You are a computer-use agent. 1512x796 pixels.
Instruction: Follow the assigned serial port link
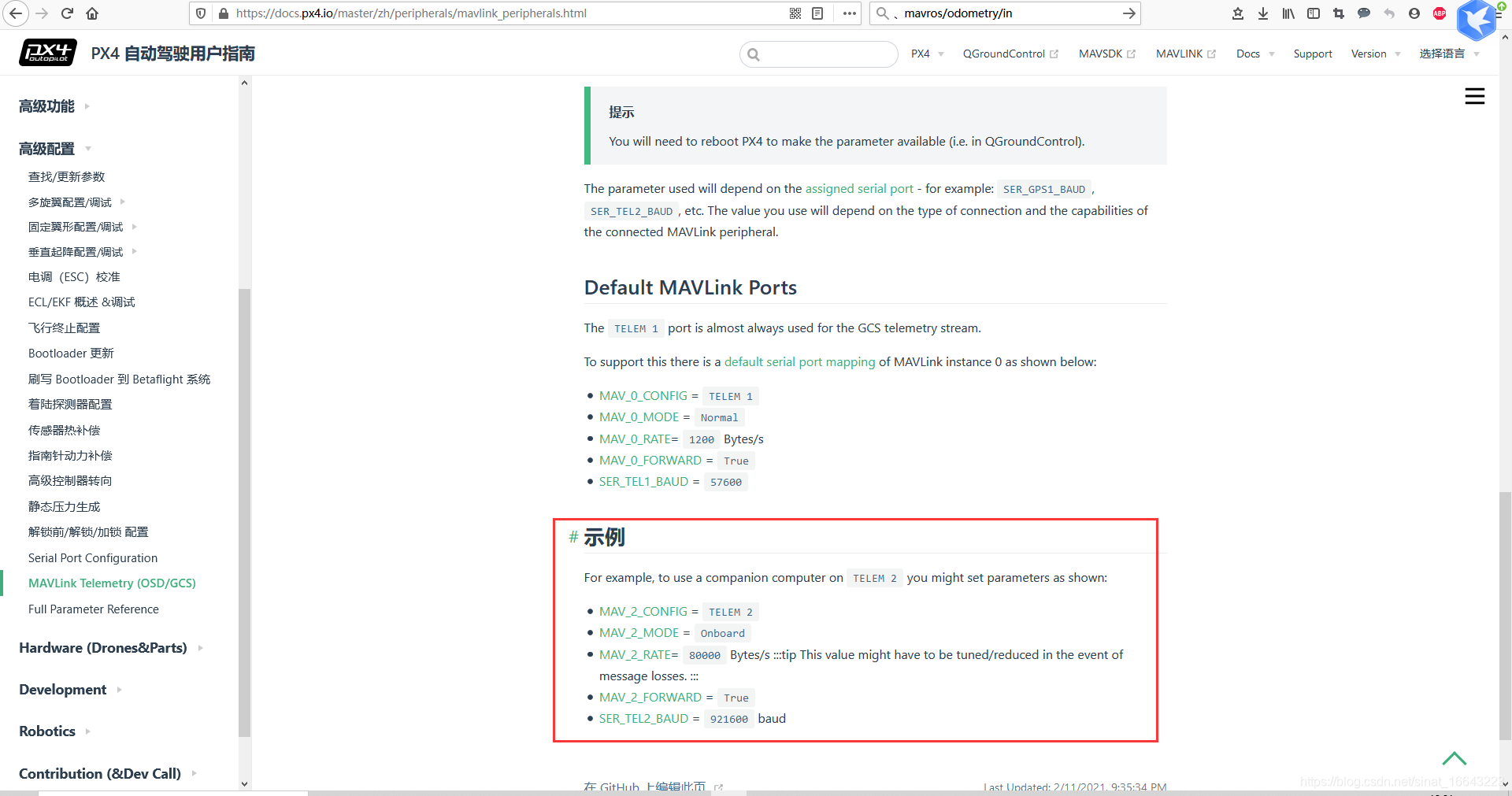click(859, 188)
